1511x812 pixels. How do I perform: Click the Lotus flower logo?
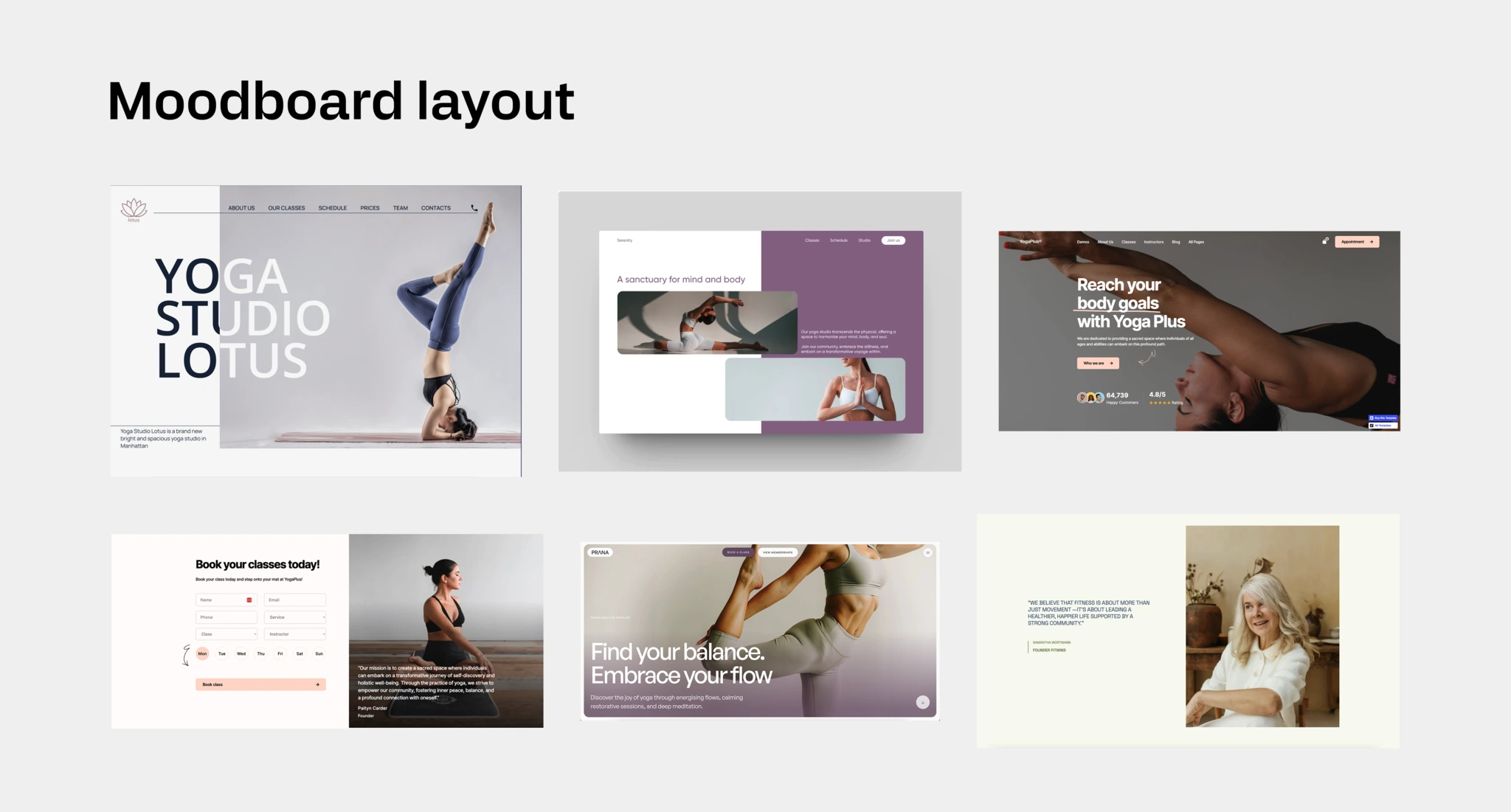(134, 209)
